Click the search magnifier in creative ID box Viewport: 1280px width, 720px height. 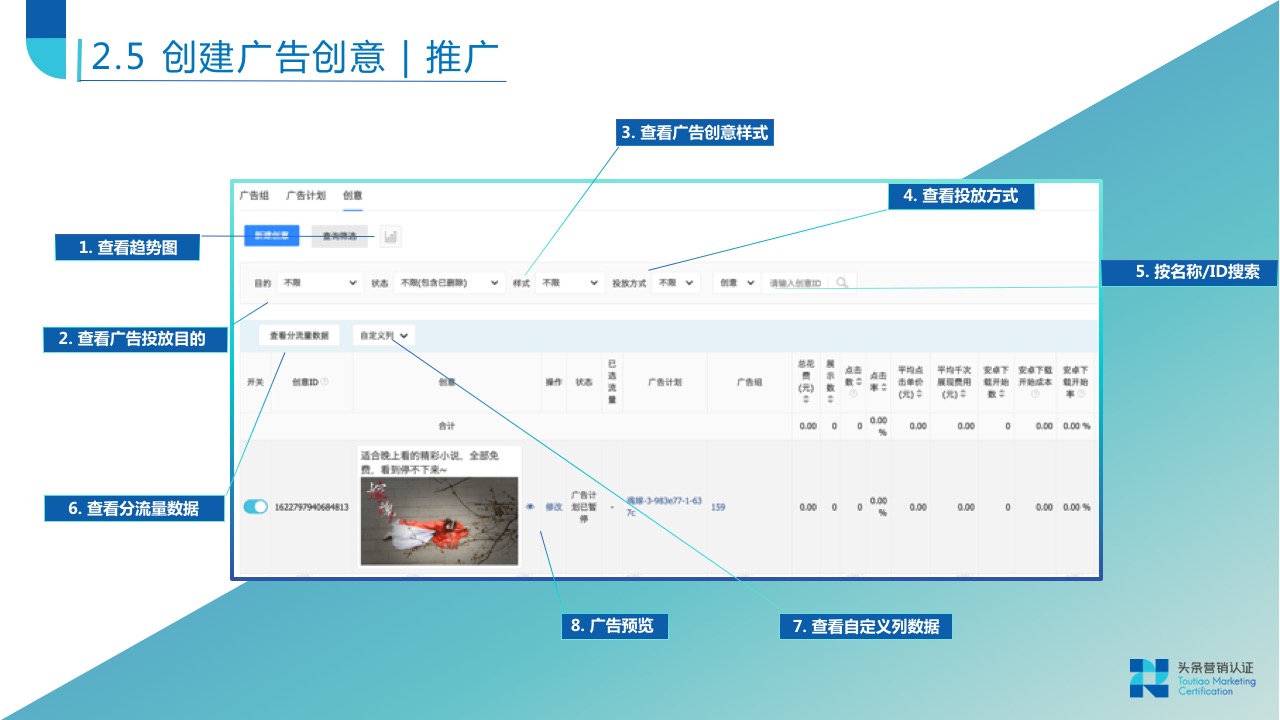[843, 283]
